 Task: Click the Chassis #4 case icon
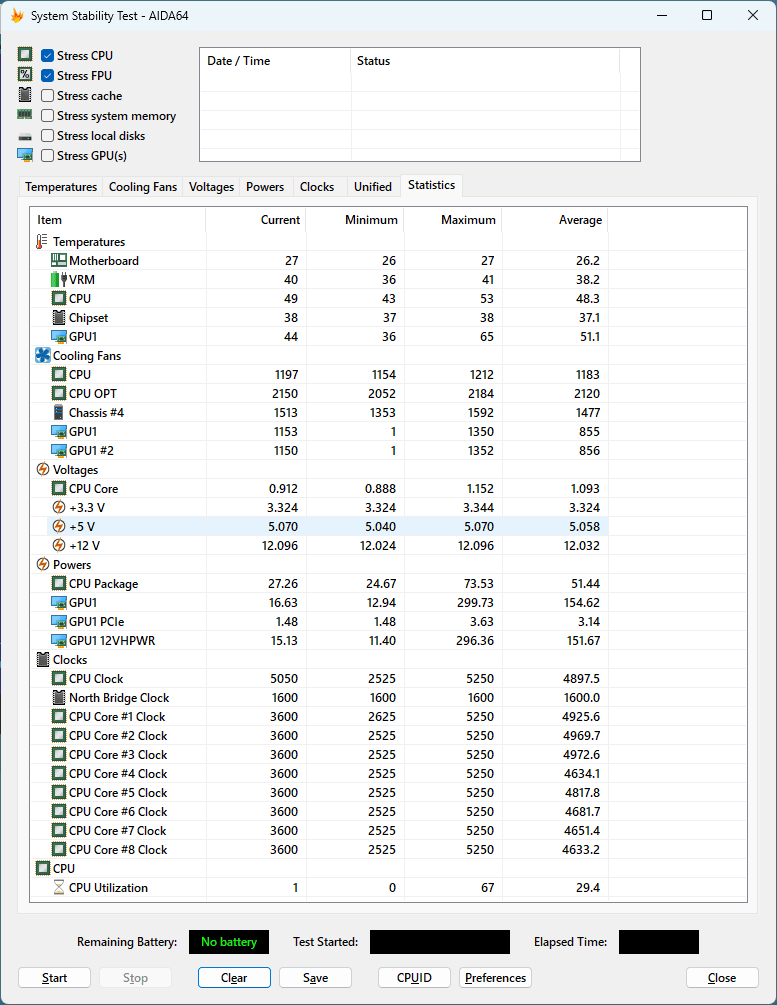click(x=59, y=412)
